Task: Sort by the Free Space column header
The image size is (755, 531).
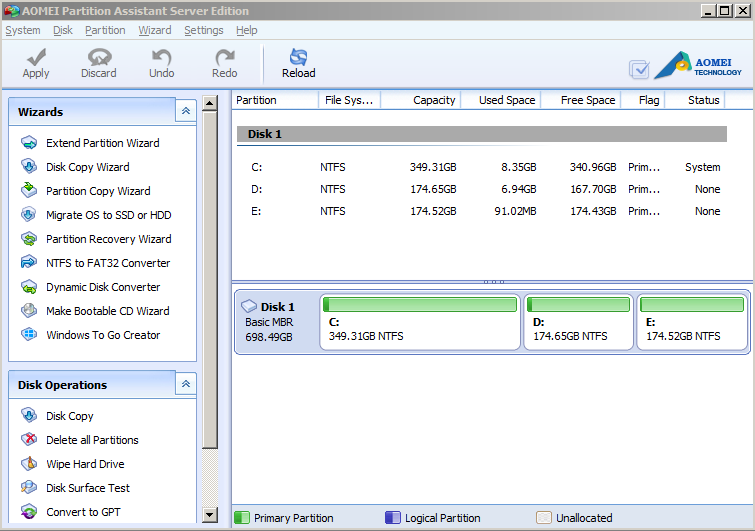Action: point(581,100)
